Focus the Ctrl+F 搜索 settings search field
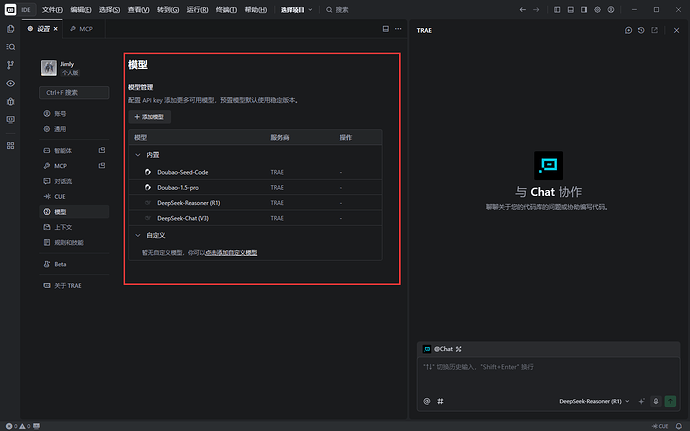 tap(74, 92)
